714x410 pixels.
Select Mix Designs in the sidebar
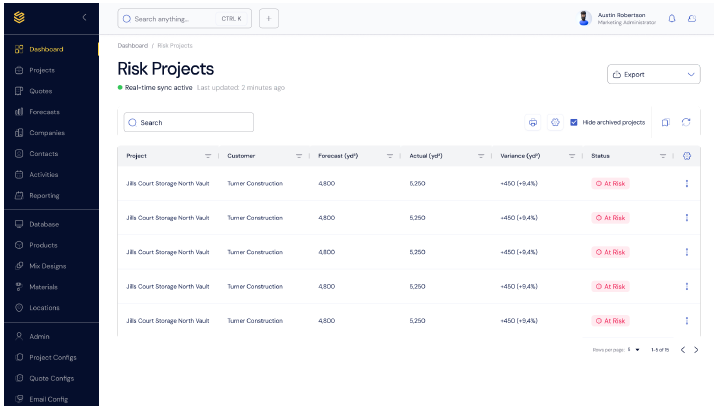pyautogui.click(x=47, y=266)
